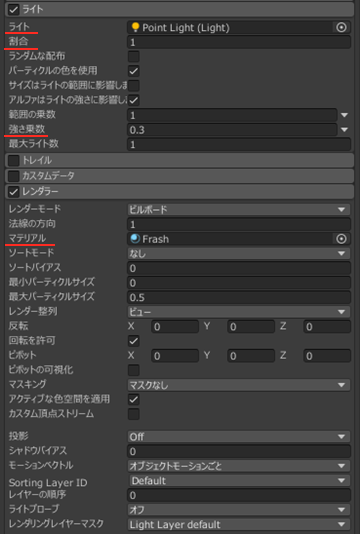Uncheck パーティクルの色を使用 checkbox

point(134,71)
